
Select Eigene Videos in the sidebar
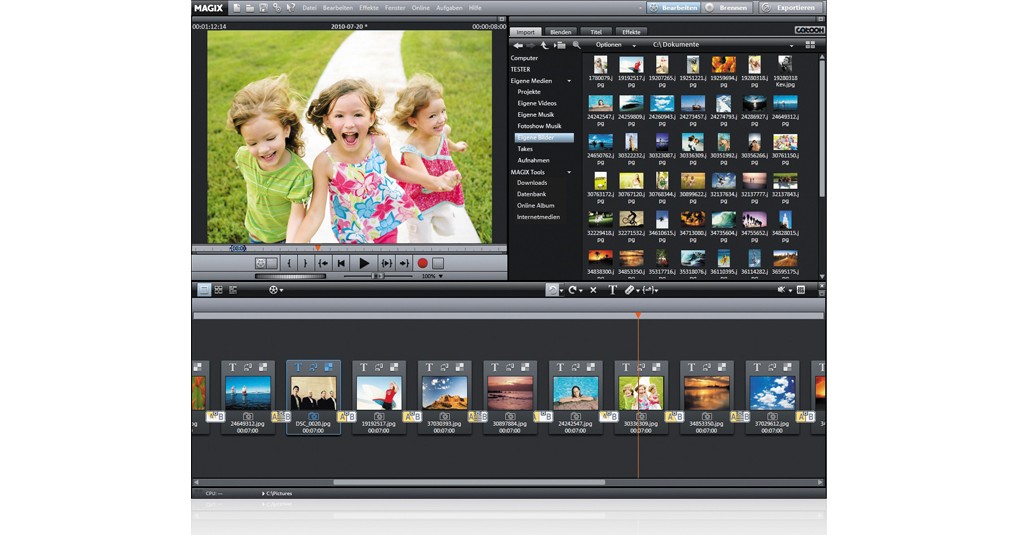(x=537, y=103)
